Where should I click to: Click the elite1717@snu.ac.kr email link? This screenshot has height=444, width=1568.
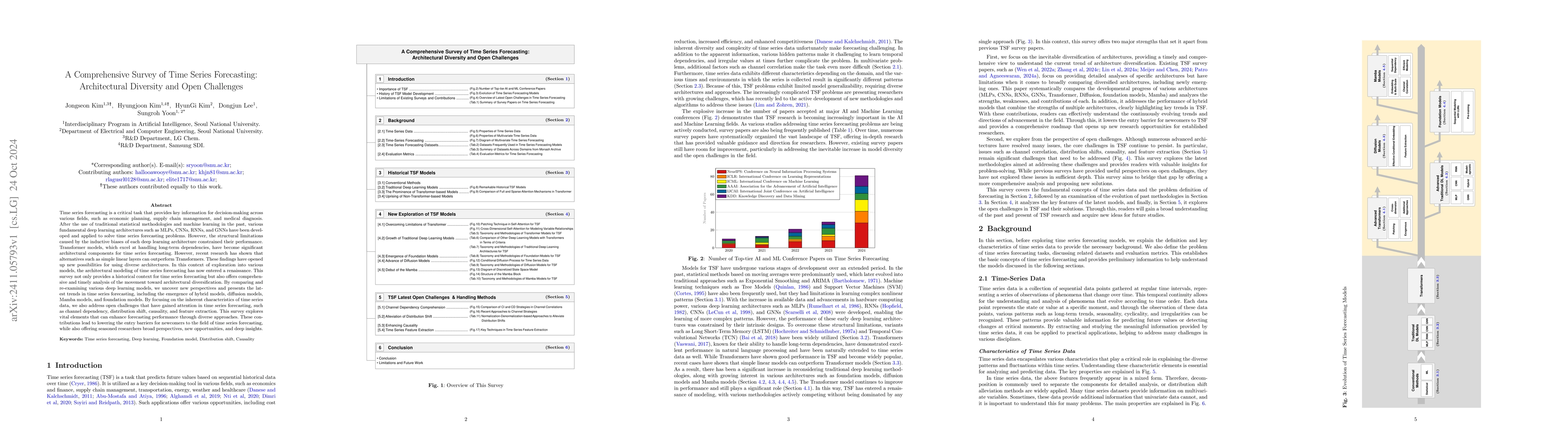coord(191,180)
